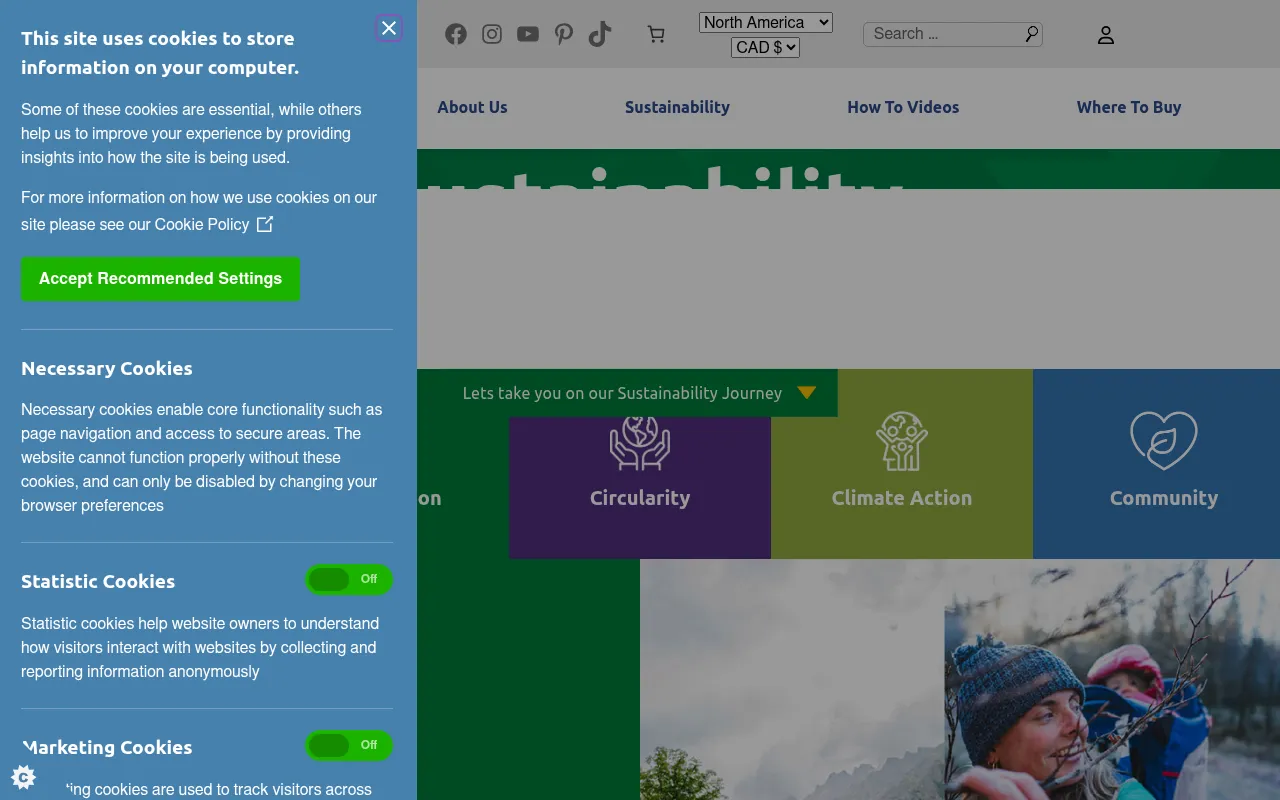This screenshot has height=800, width=1280.
Task: Click the Necessary Cookies heading
Action: pyautogui.click(x=107, y=368)
